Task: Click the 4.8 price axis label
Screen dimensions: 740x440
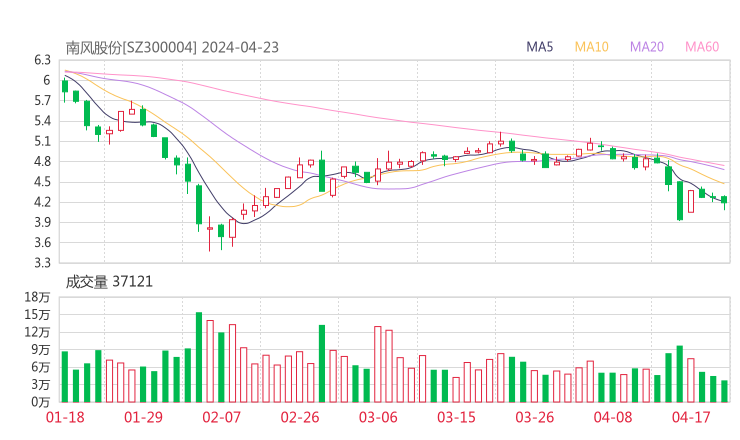Action: pyautogui.click(x=42, y=161)
